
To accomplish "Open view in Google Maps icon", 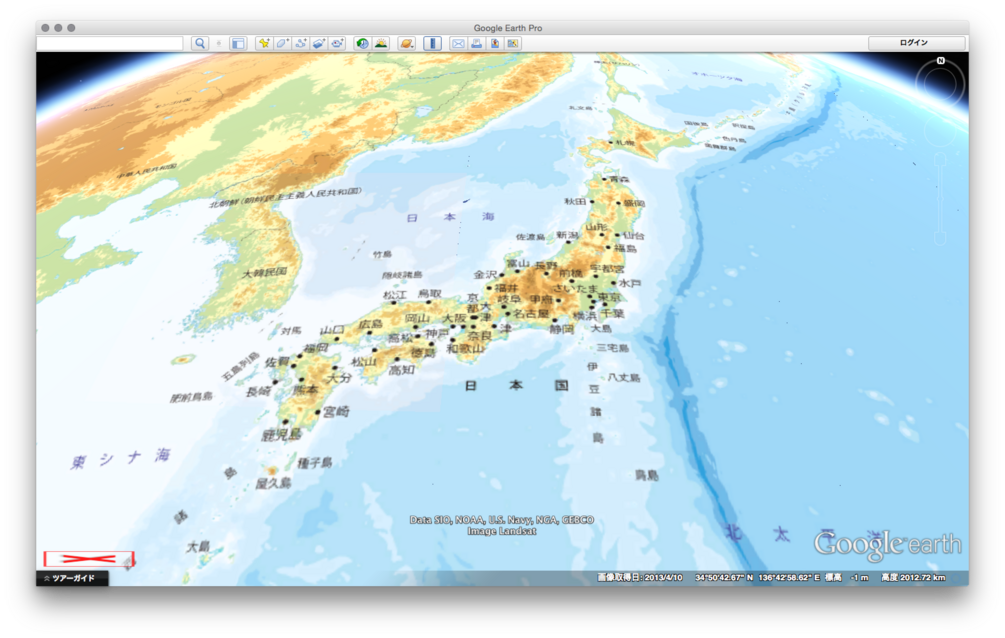I will 513,44.
